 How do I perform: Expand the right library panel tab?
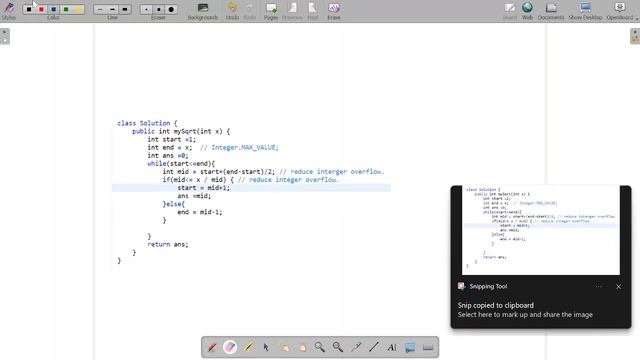pyautogui.click(x=635, y=36)
